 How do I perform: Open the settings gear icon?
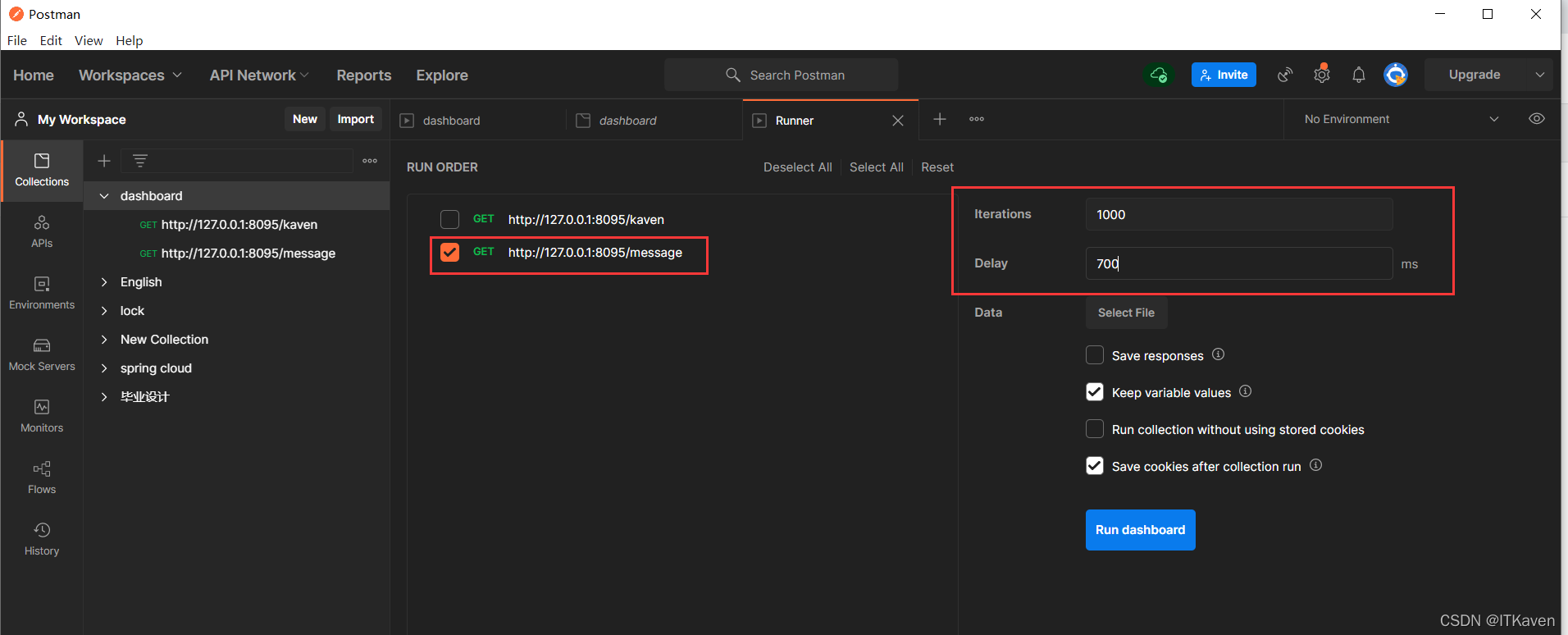pos(1322,75)
